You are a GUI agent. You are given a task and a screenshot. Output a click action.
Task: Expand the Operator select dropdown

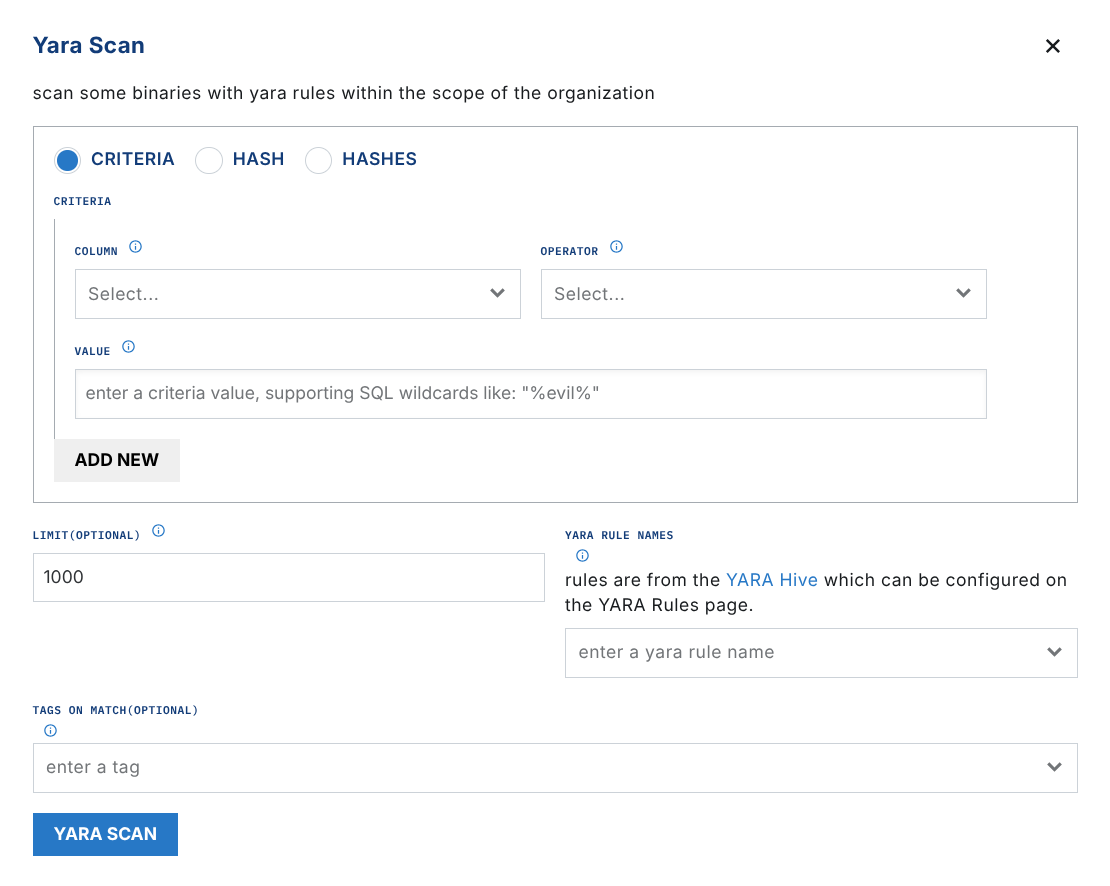coord(763,294)
